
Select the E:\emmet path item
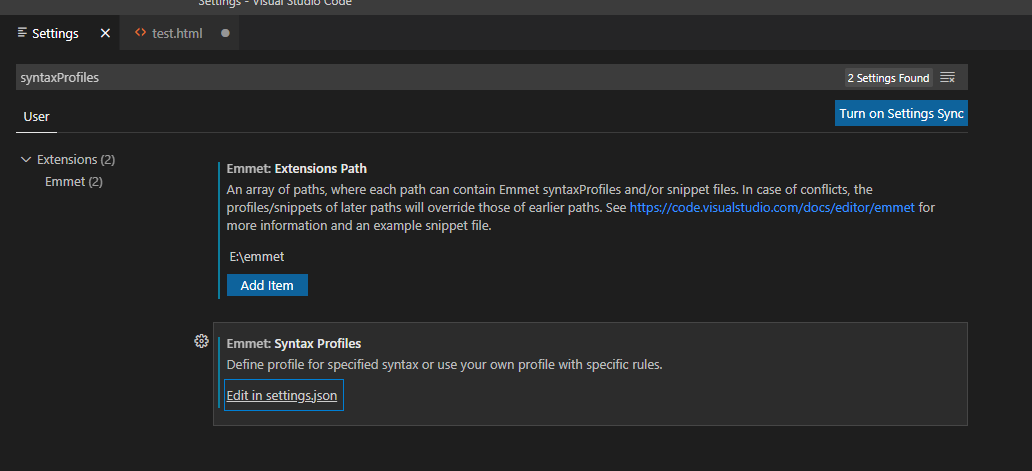(257, 257)
